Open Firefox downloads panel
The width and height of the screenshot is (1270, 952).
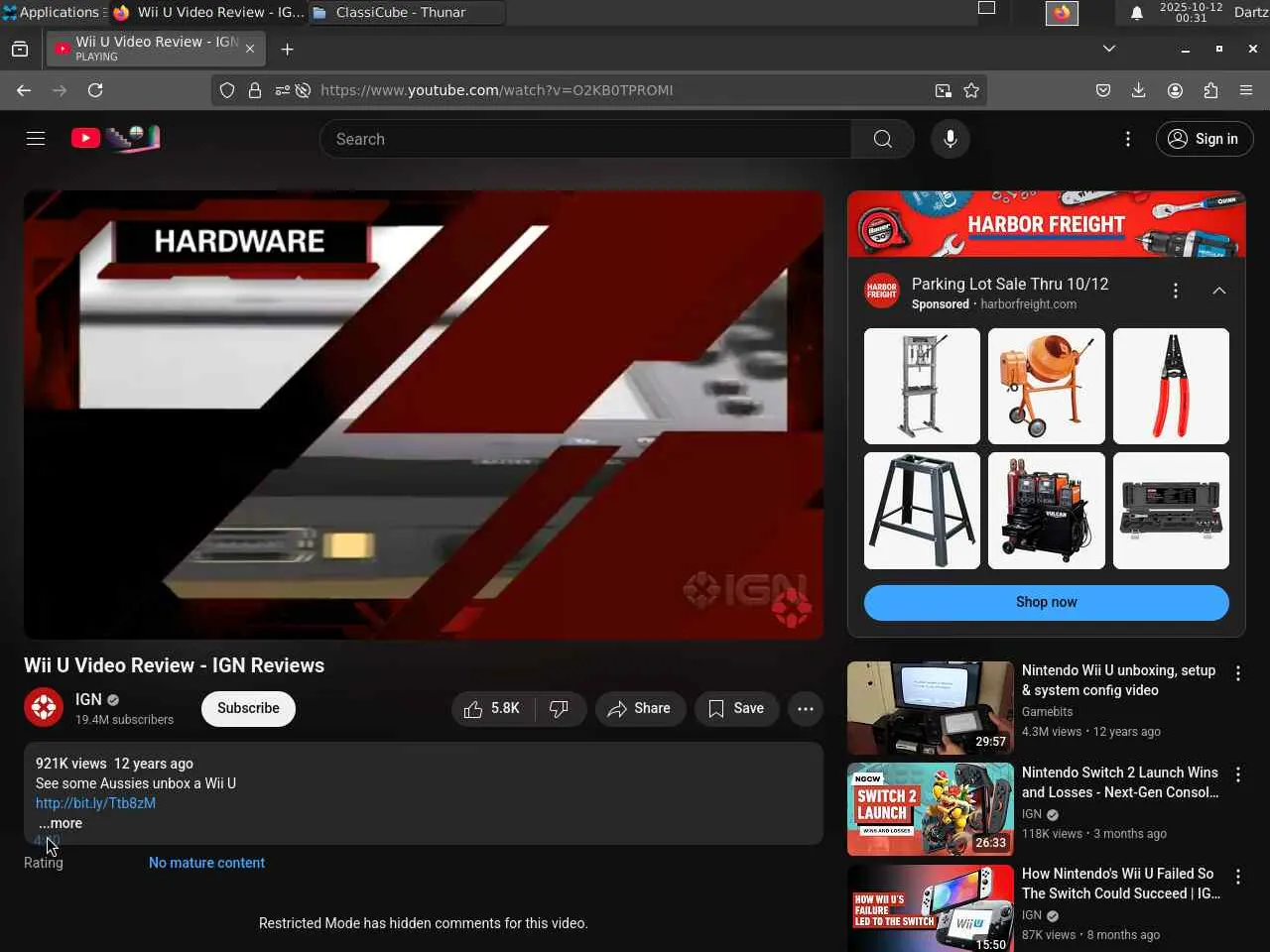point(1139,90)
